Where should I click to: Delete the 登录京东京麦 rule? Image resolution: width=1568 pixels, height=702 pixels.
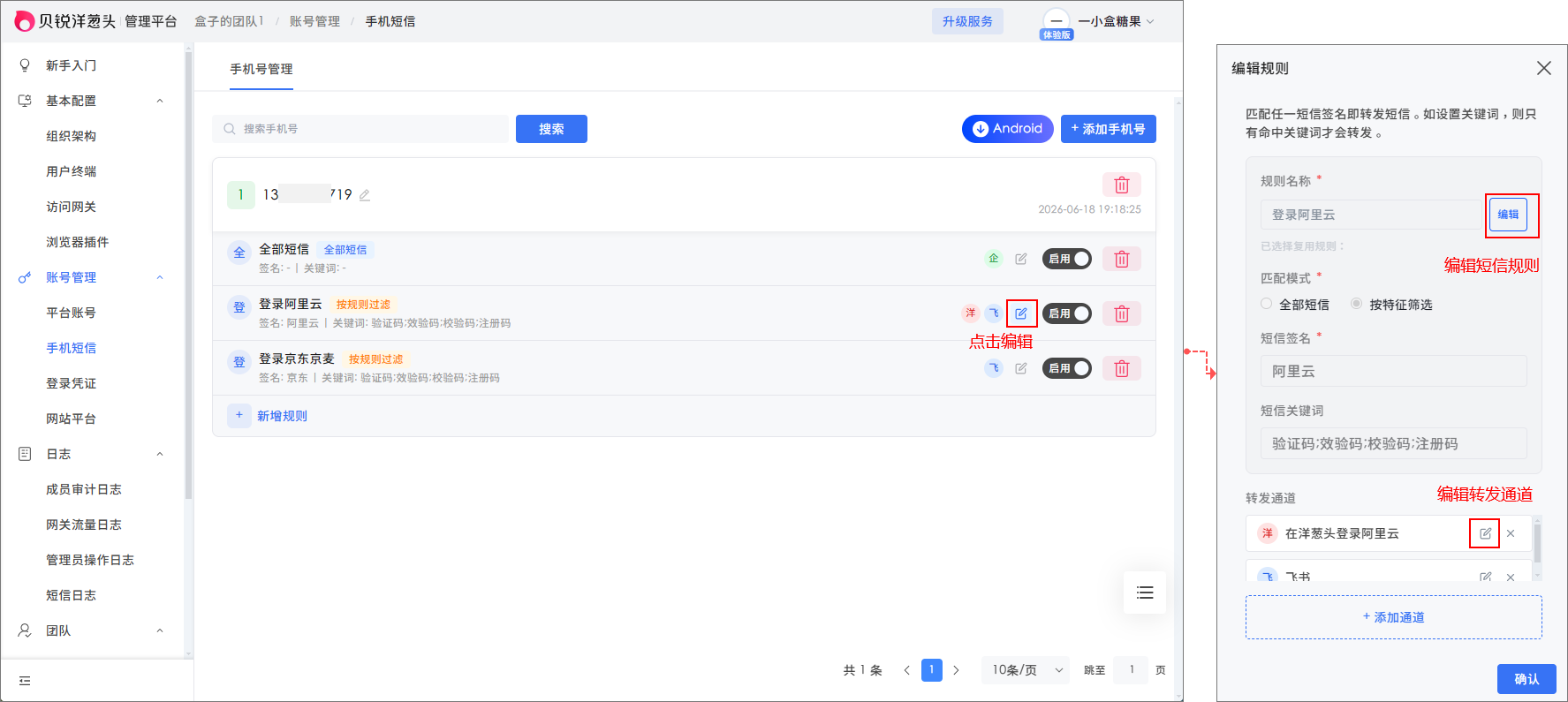click(1122, 368)
